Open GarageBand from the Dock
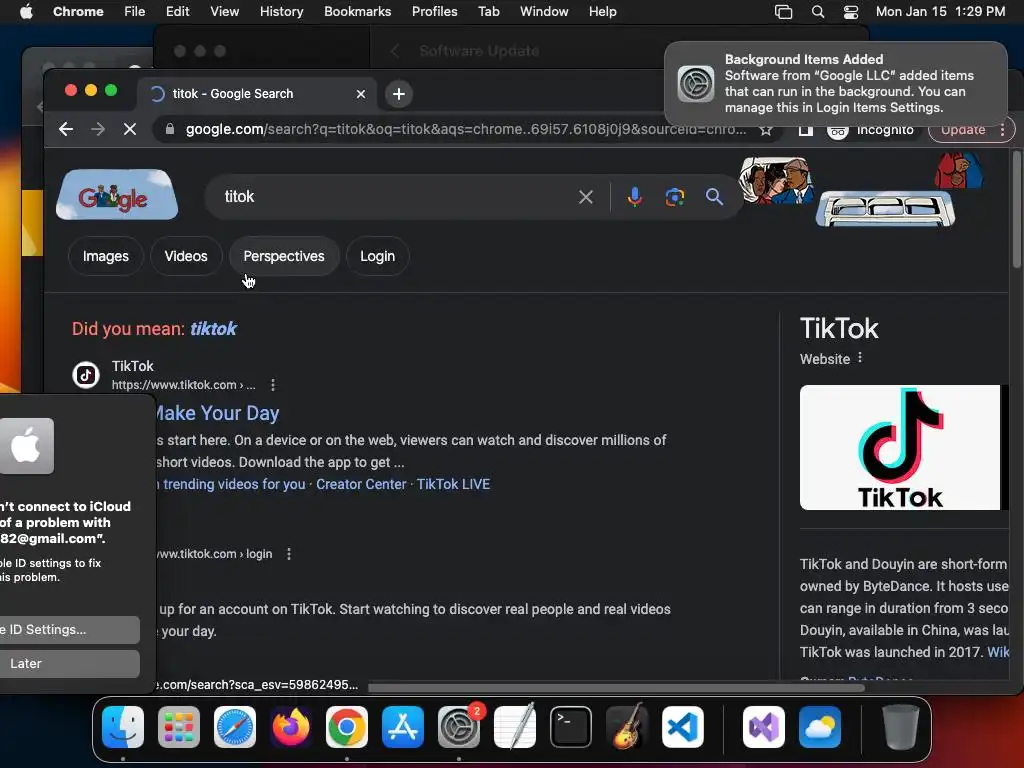This screenshot has height=768, width=1024. coord(627,727)
